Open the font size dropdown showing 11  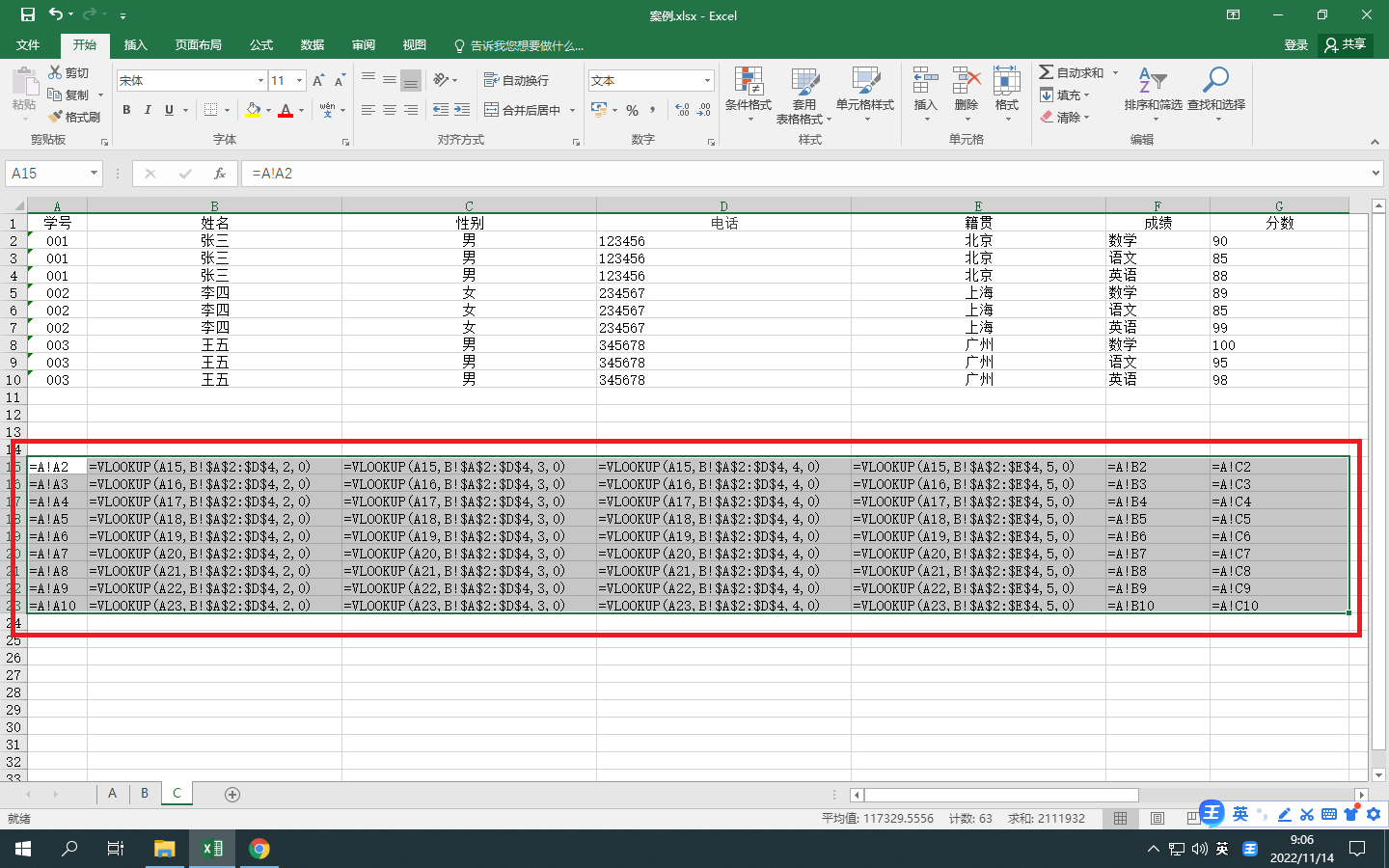(x=300, y=81)
